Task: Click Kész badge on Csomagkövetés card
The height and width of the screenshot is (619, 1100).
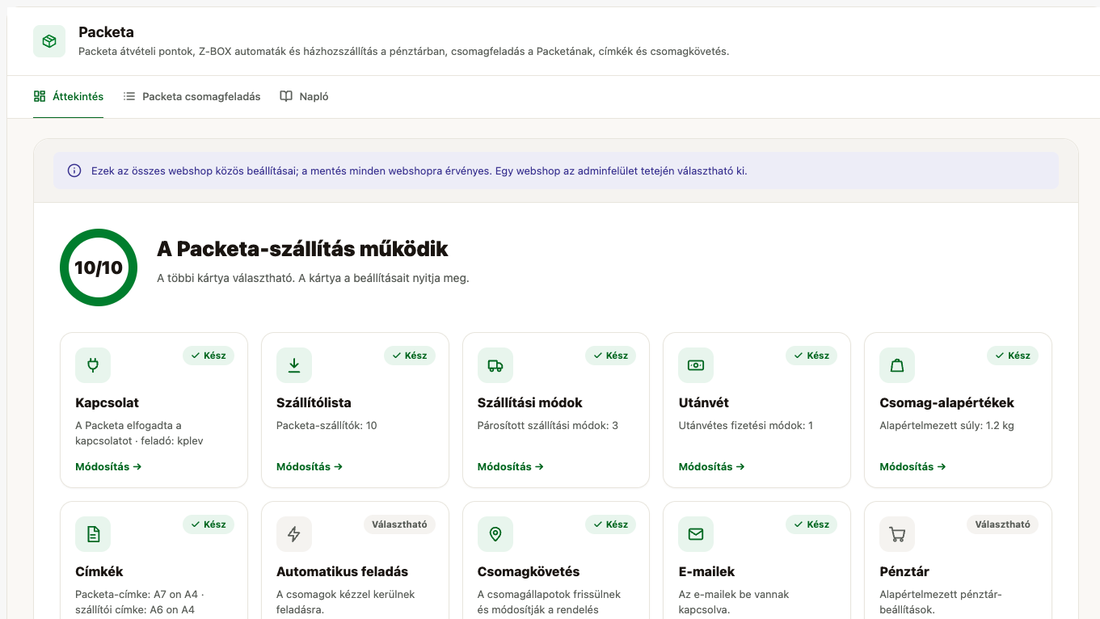Action: point(610,524)
